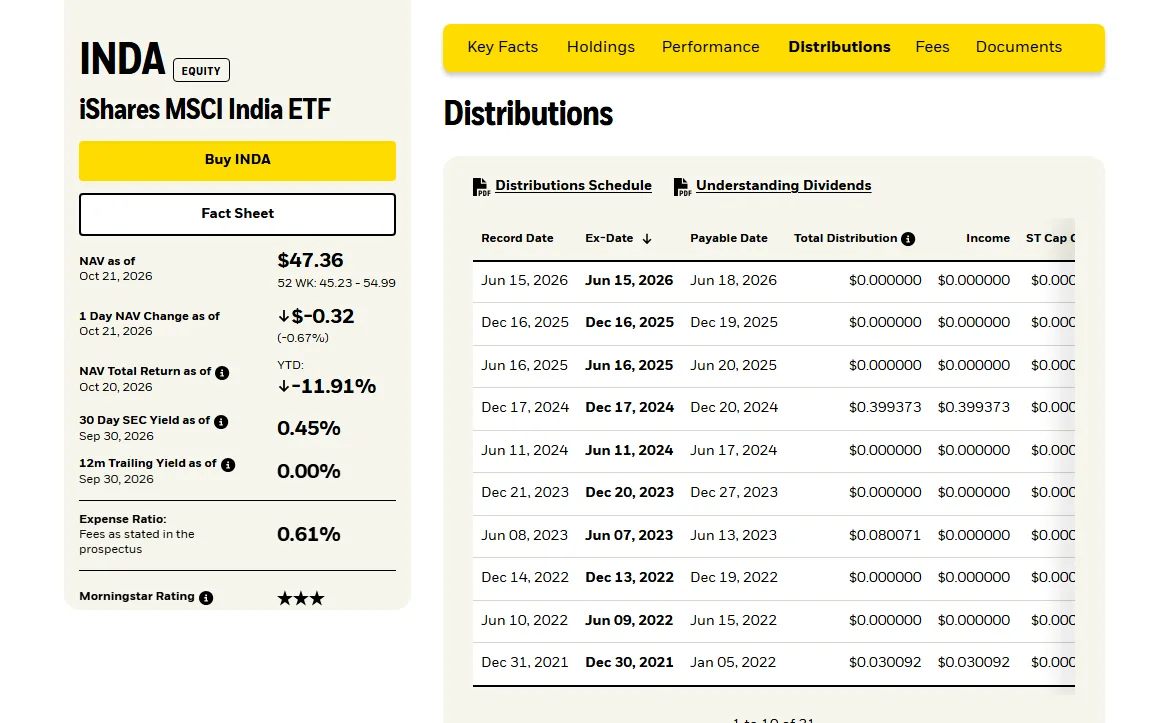Sort by Record Date column header
This screenshot has width=1169, height=723.
click(x=517, y=239)
